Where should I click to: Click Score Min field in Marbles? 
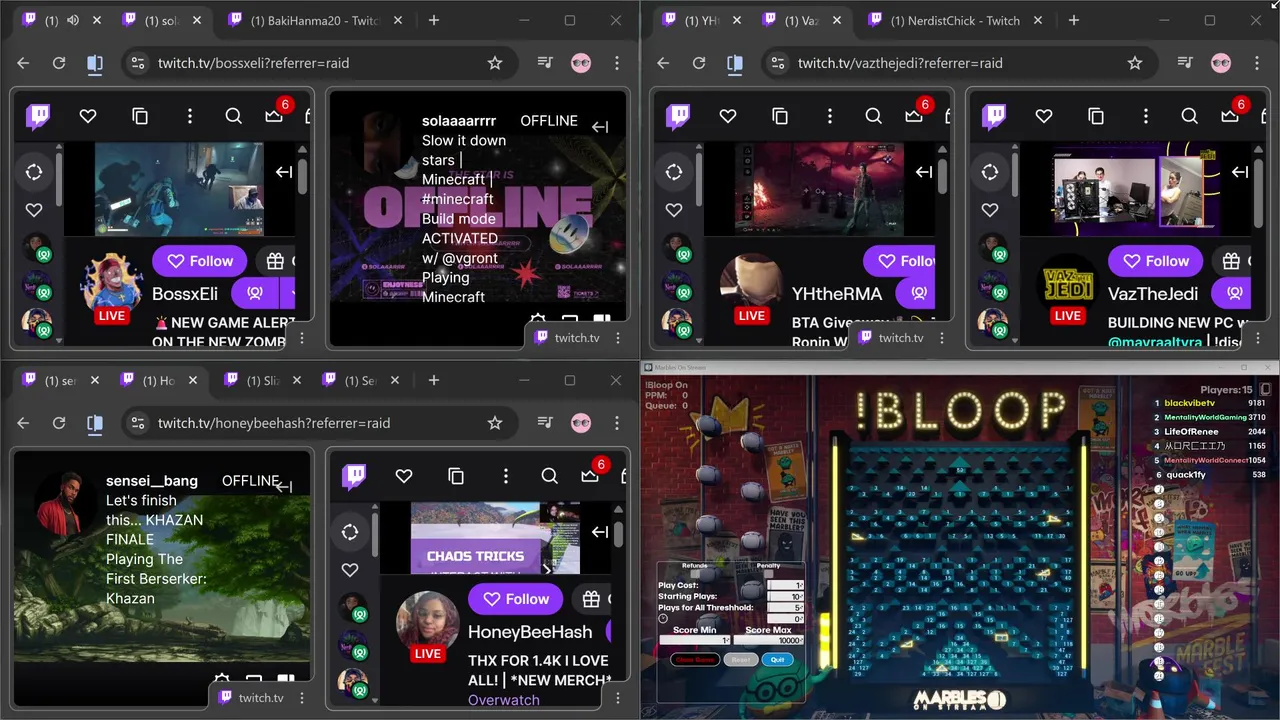point(695,640)
